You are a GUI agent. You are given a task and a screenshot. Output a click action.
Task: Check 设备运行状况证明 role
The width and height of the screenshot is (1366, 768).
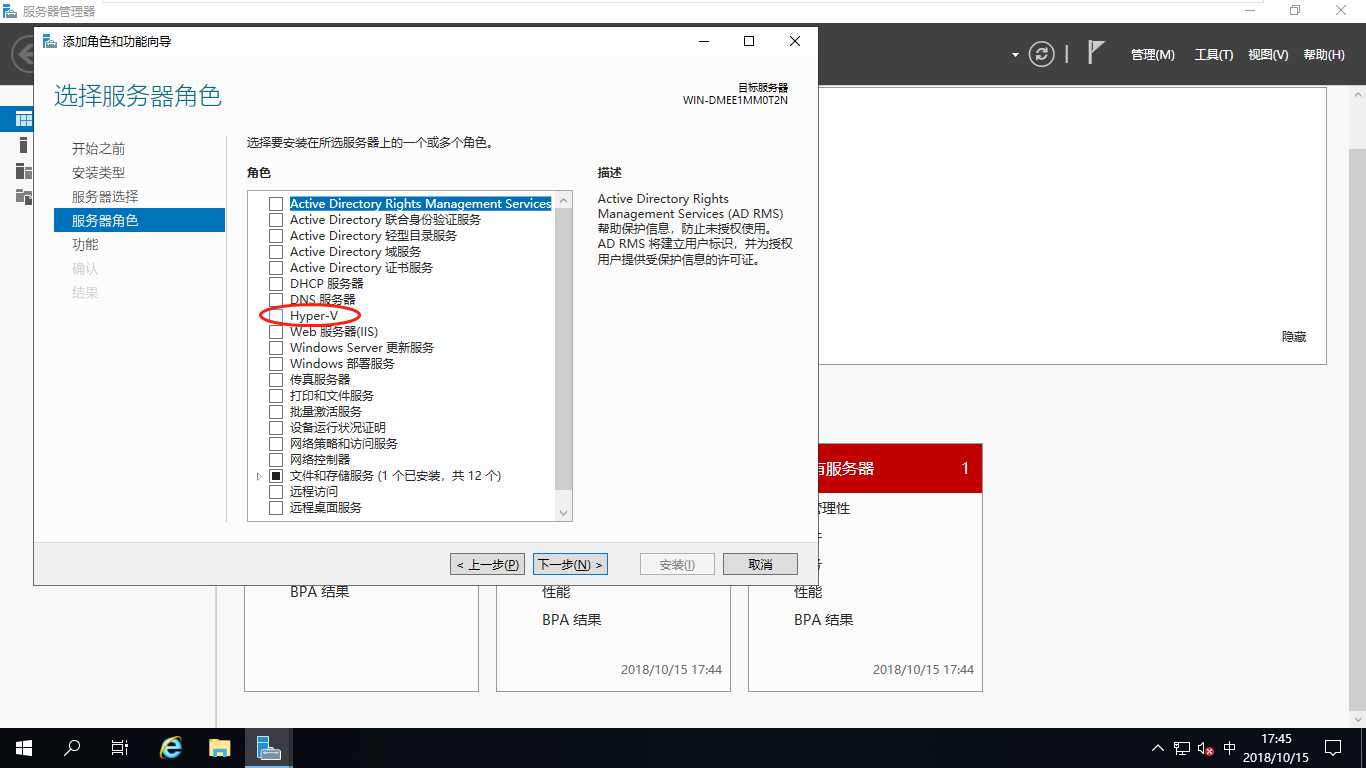(x=276, y=428)
